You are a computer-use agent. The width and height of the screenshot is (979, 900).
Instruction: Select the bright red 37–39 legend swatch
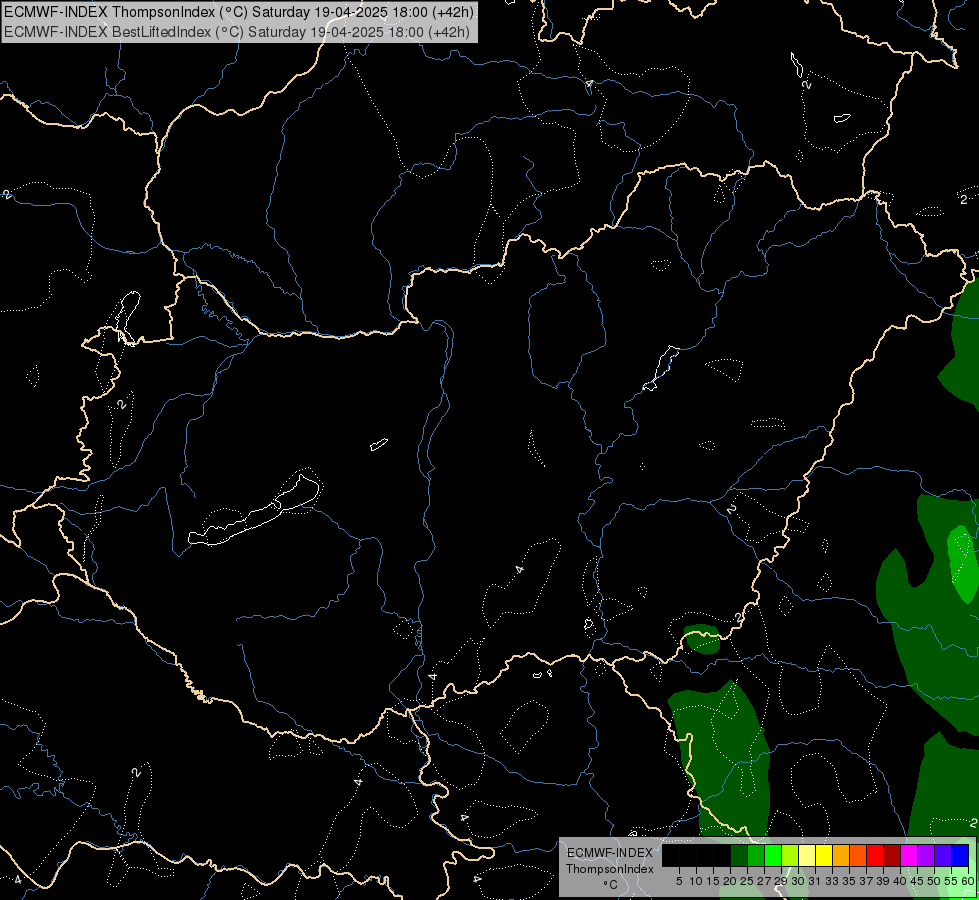tap(875, 855)
